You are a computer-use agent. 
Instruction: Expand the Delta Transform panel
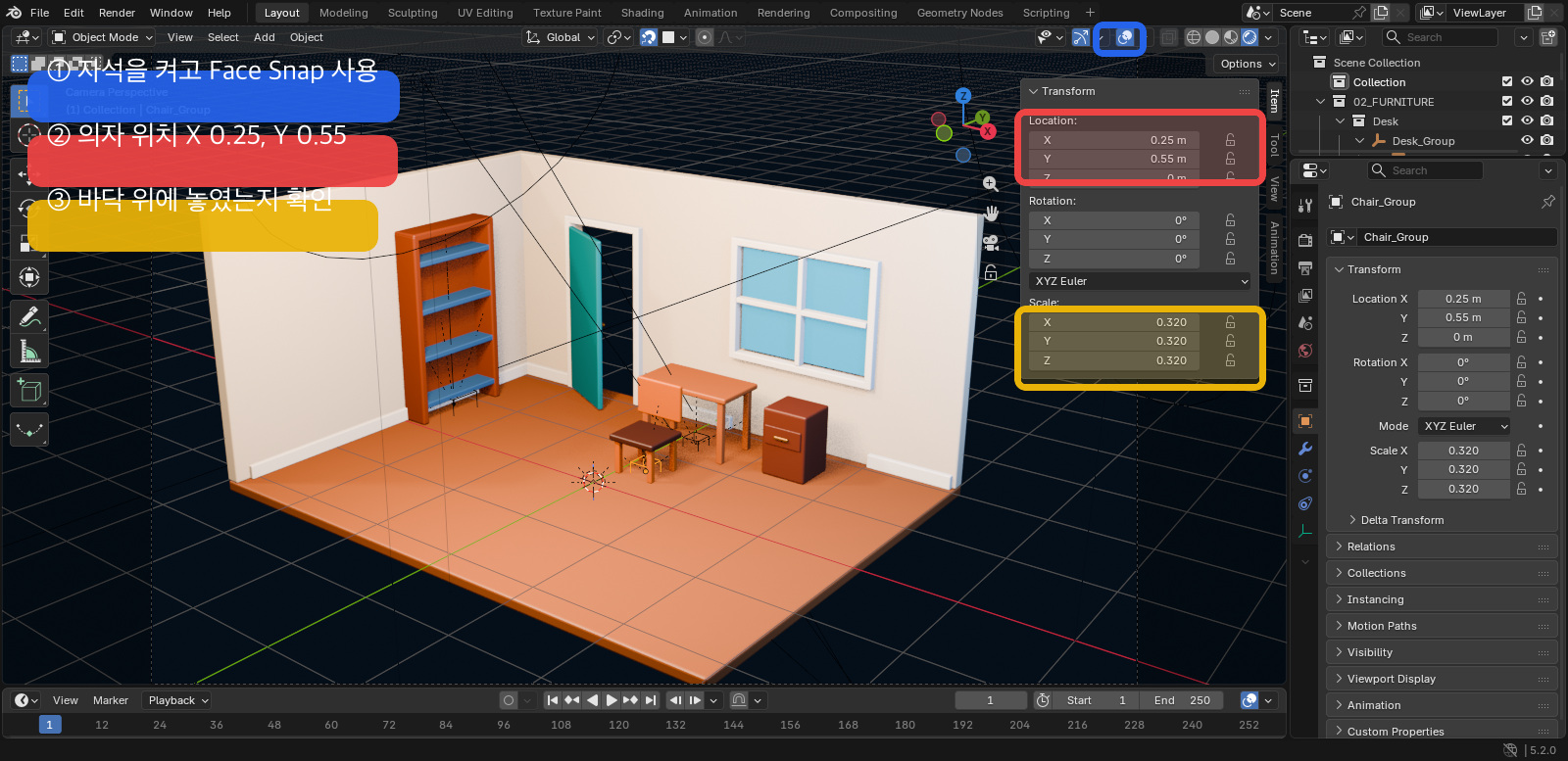click(x=1401, y=520)
